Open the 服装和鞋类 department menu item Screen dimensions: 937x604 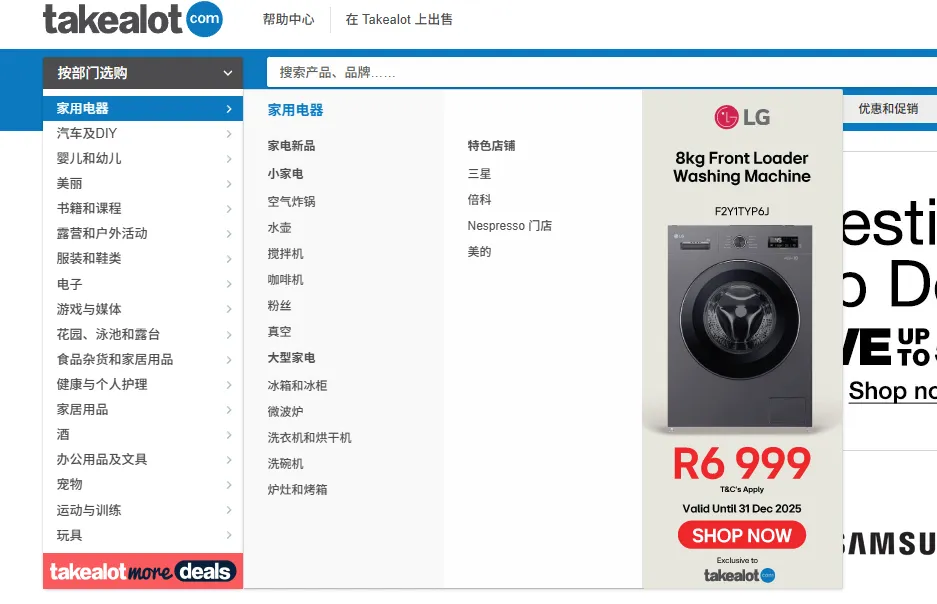click(89, 258)
